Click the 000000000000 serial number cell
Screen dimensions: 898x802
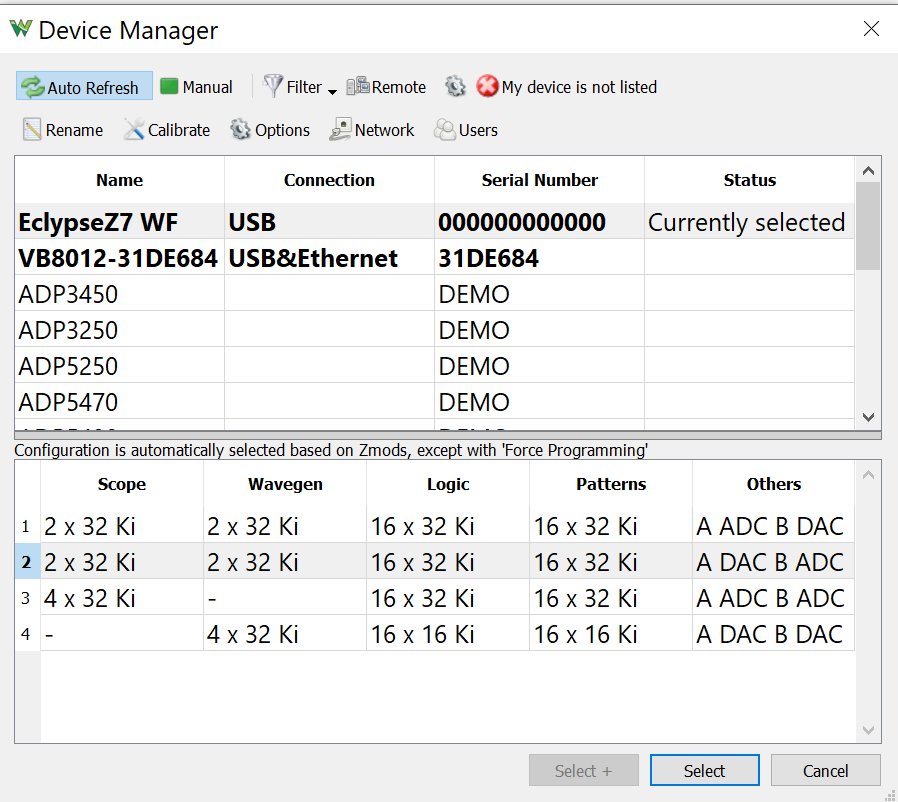click(539, 222)
